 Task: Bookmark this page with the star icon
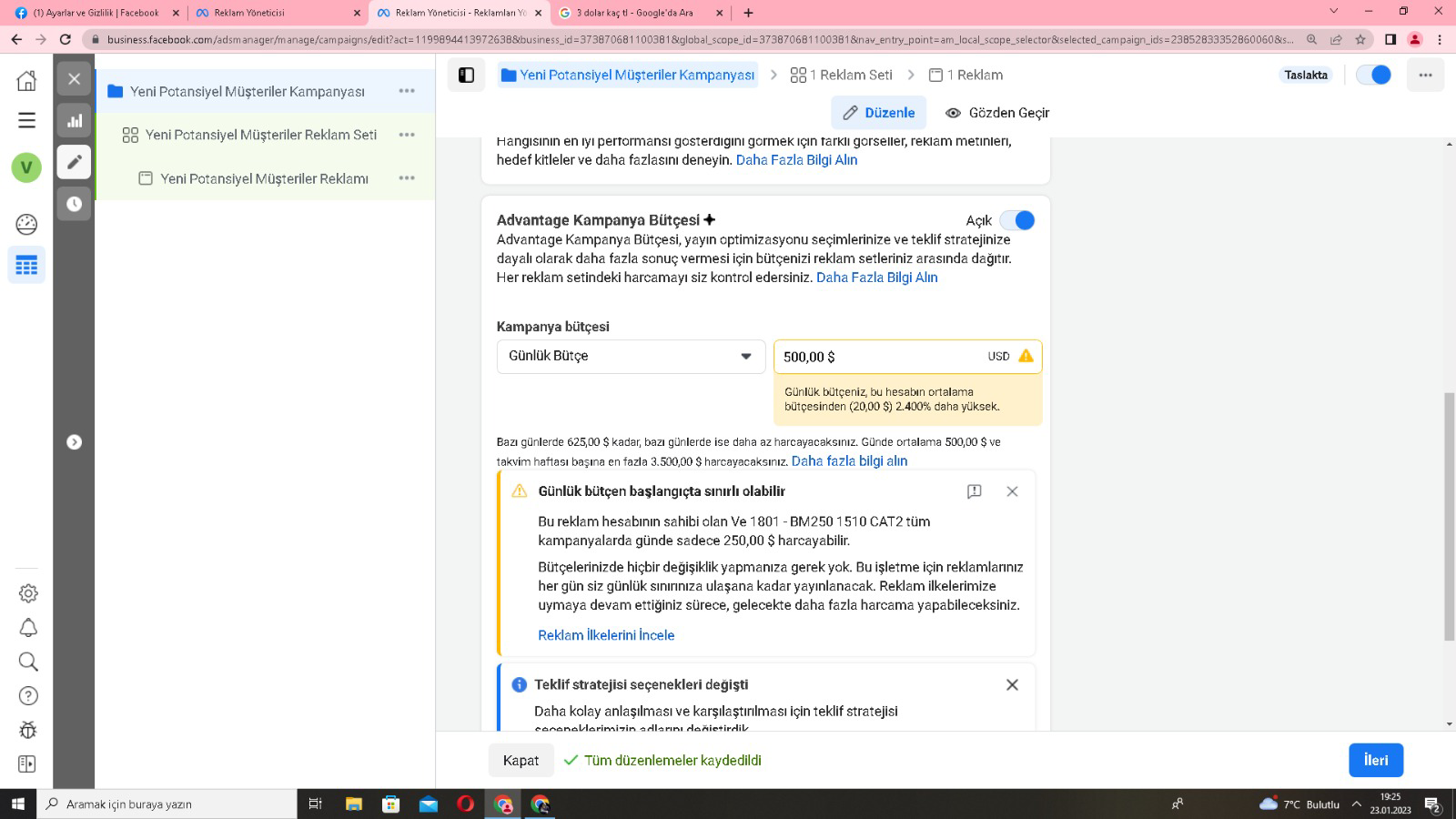(1360, 39)
